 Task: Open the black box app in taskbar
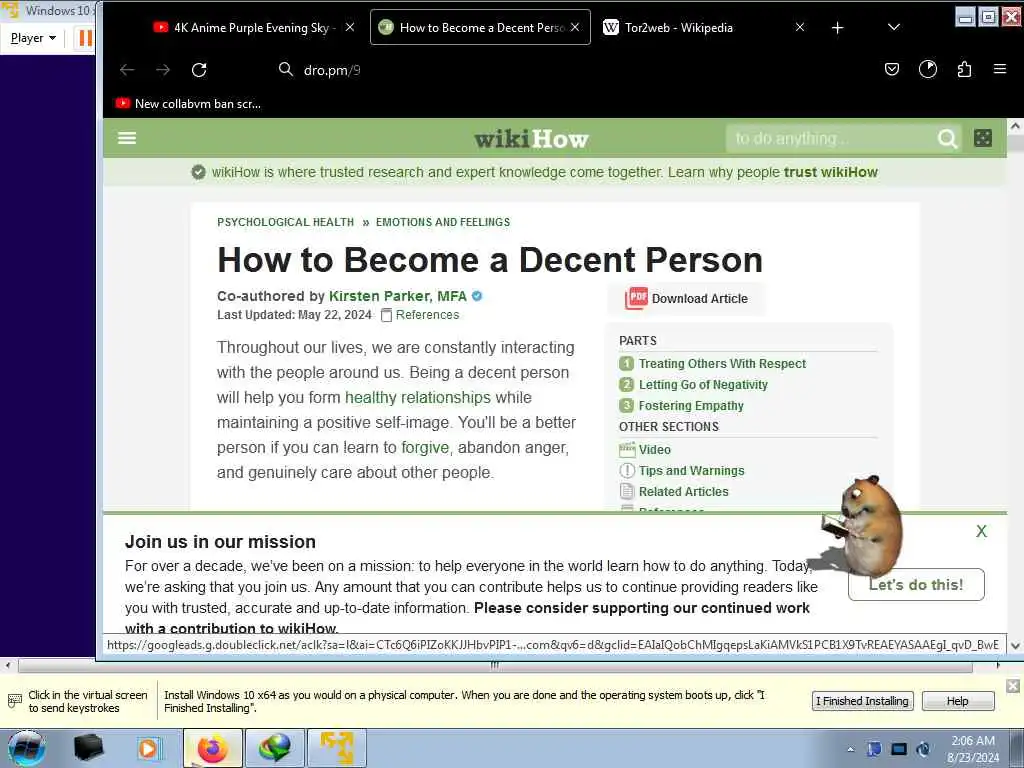tap(88, 748)
